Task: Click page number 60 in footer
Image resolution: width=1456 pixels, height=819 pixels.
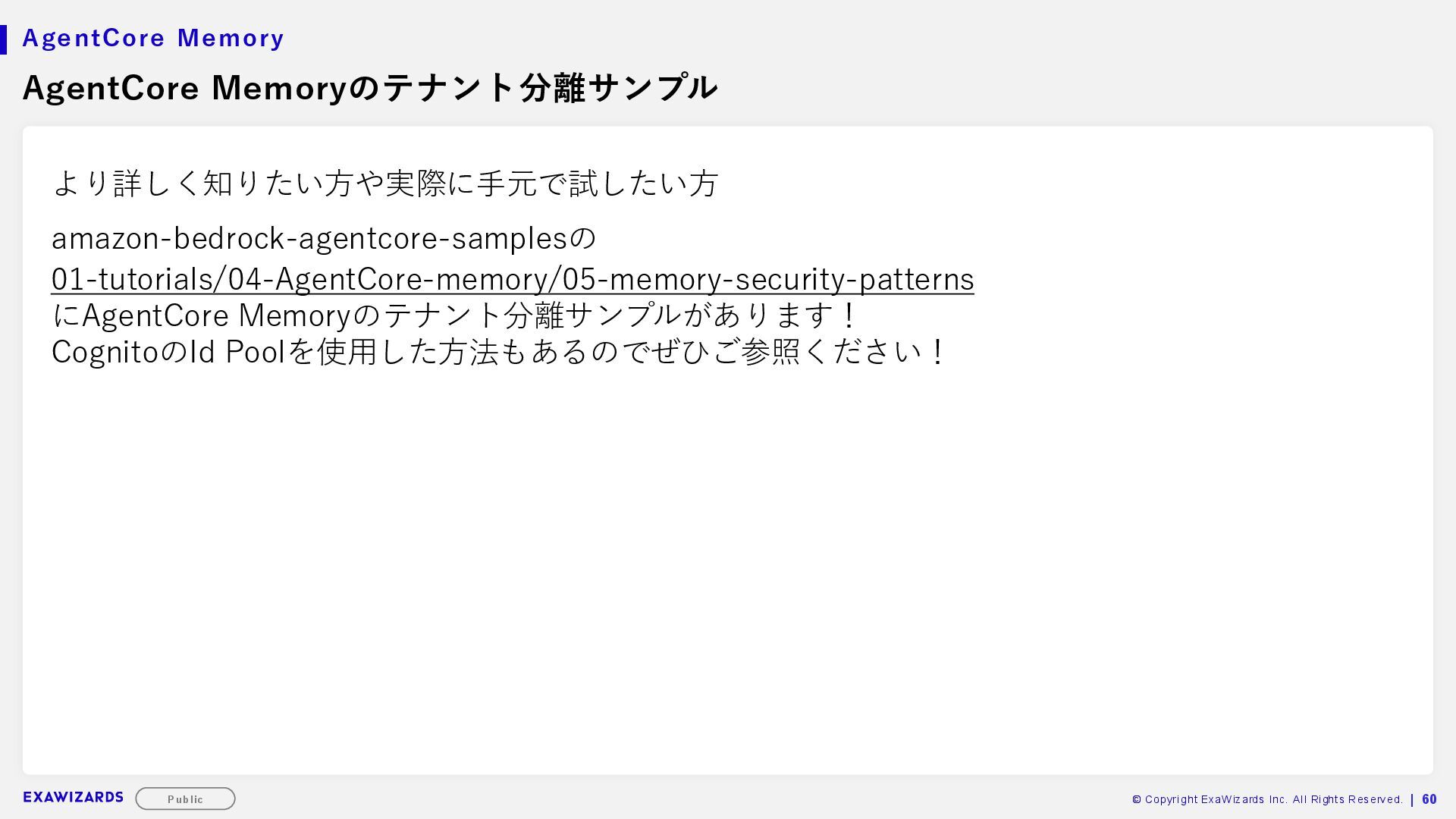Action: coord(1429,799)
